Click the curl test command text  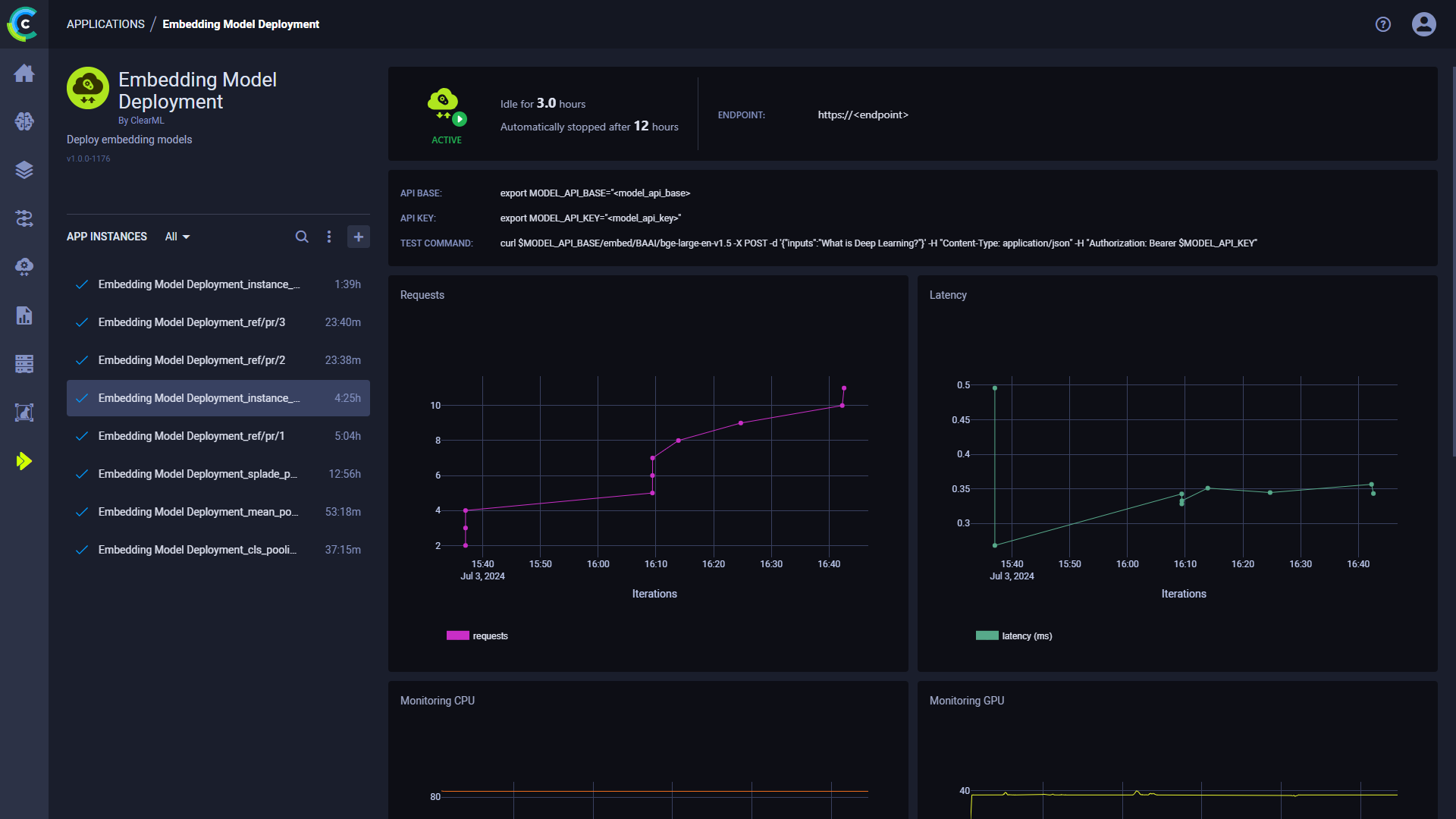(x=878, y=243)
